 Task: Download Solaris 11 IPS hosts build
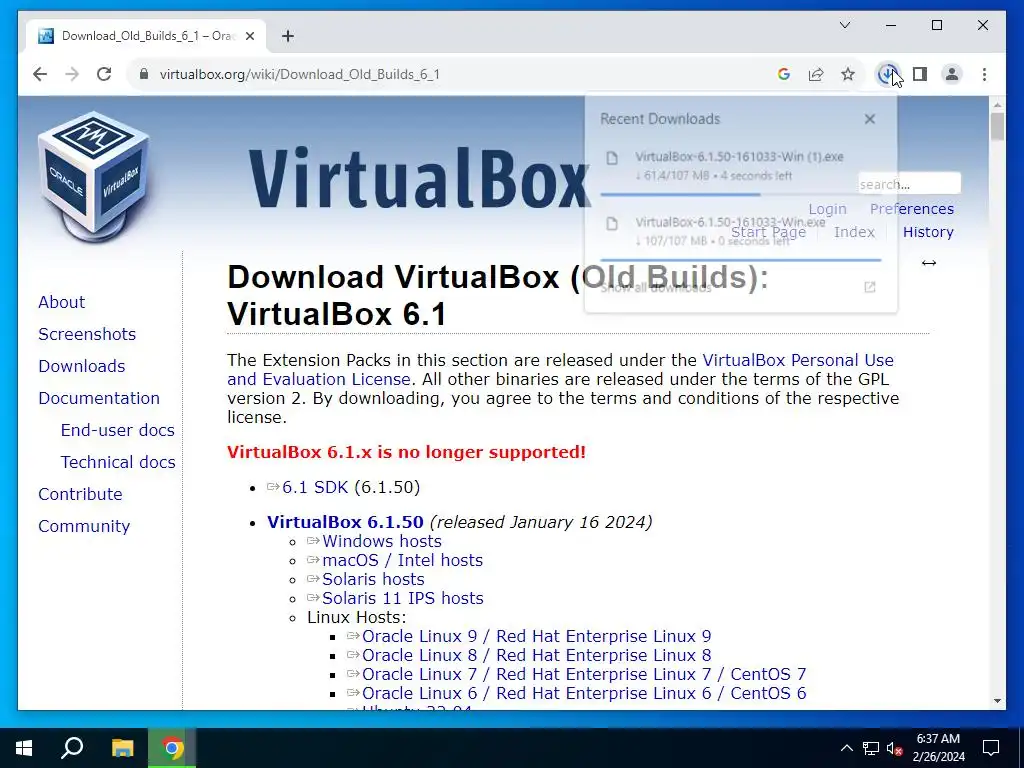[x=402, y=598]
